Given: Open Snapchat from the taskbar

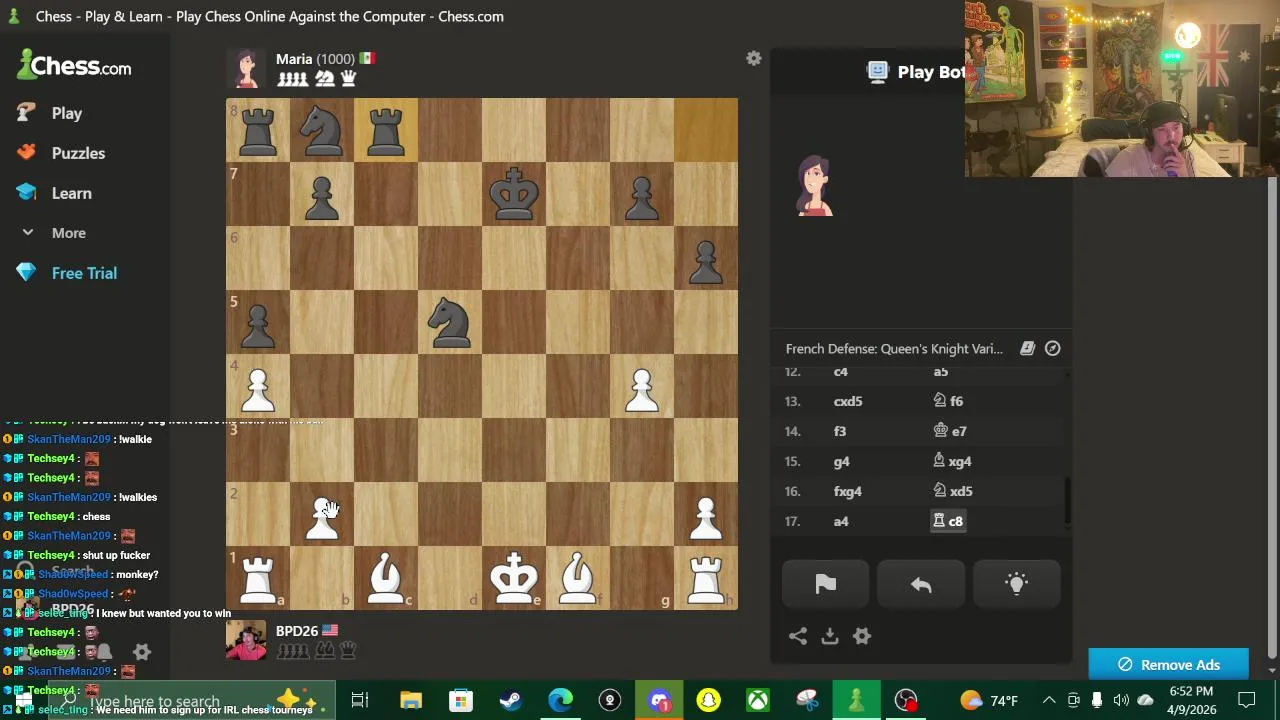Looking at the screenshot, I should tap(709, 700).
